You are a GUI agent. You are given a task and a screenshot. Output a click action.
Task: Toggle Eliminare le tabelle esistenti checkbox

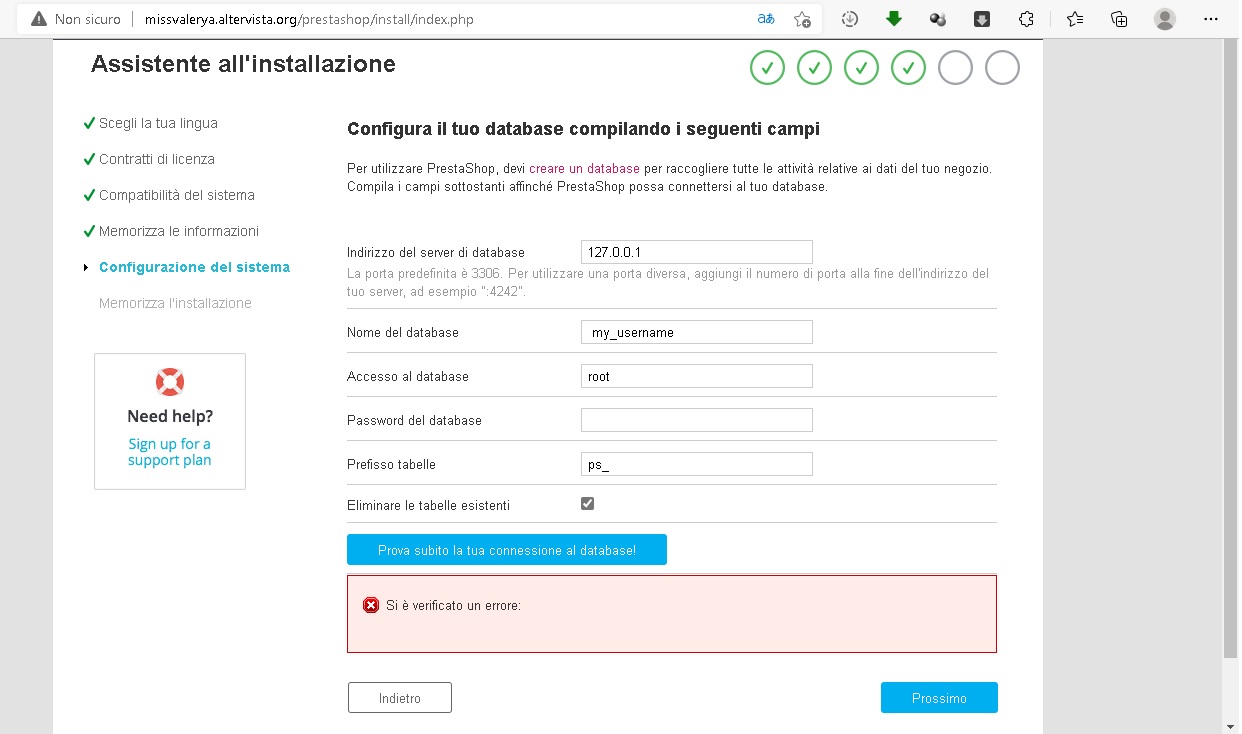[587, 504]
